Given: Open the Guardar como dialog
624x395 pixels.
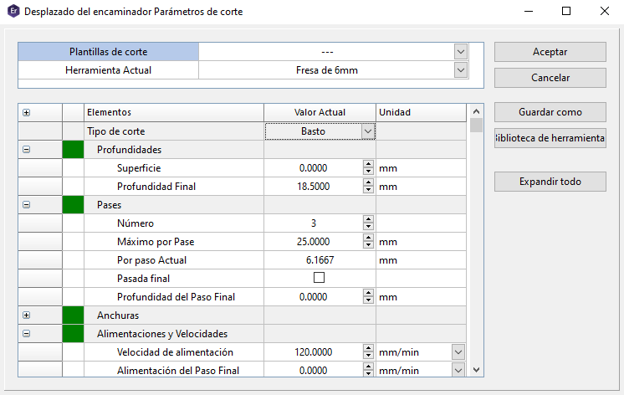Looking at the screenshot, I should (550, 112).
